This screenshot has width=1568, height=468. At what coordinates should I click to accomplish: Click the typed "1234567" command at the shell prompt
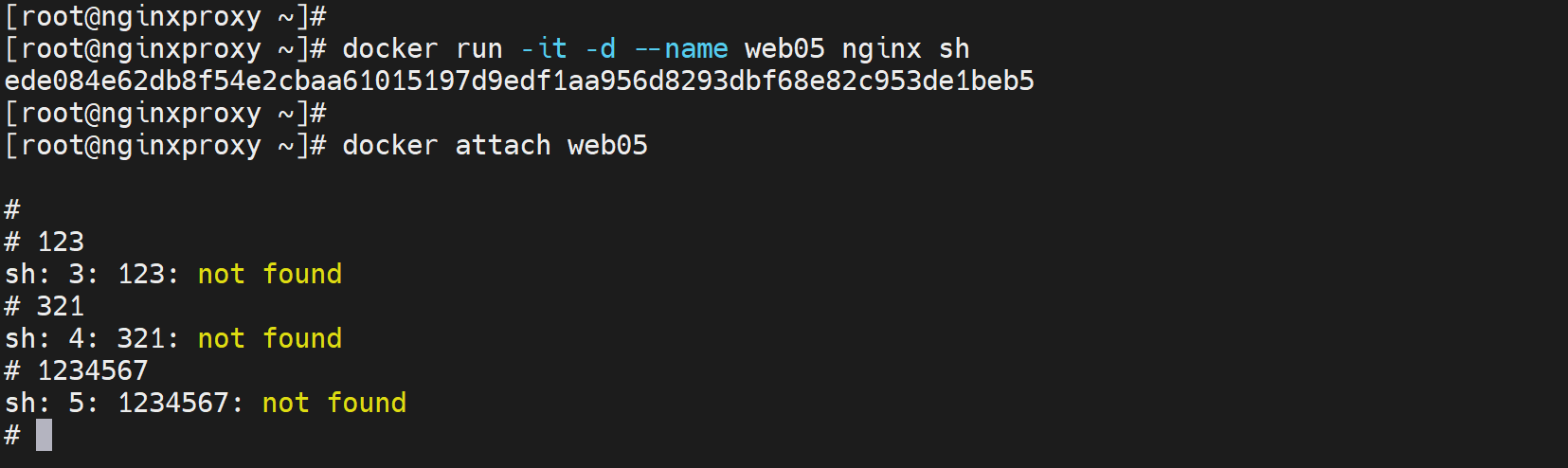tap(93, 371)
